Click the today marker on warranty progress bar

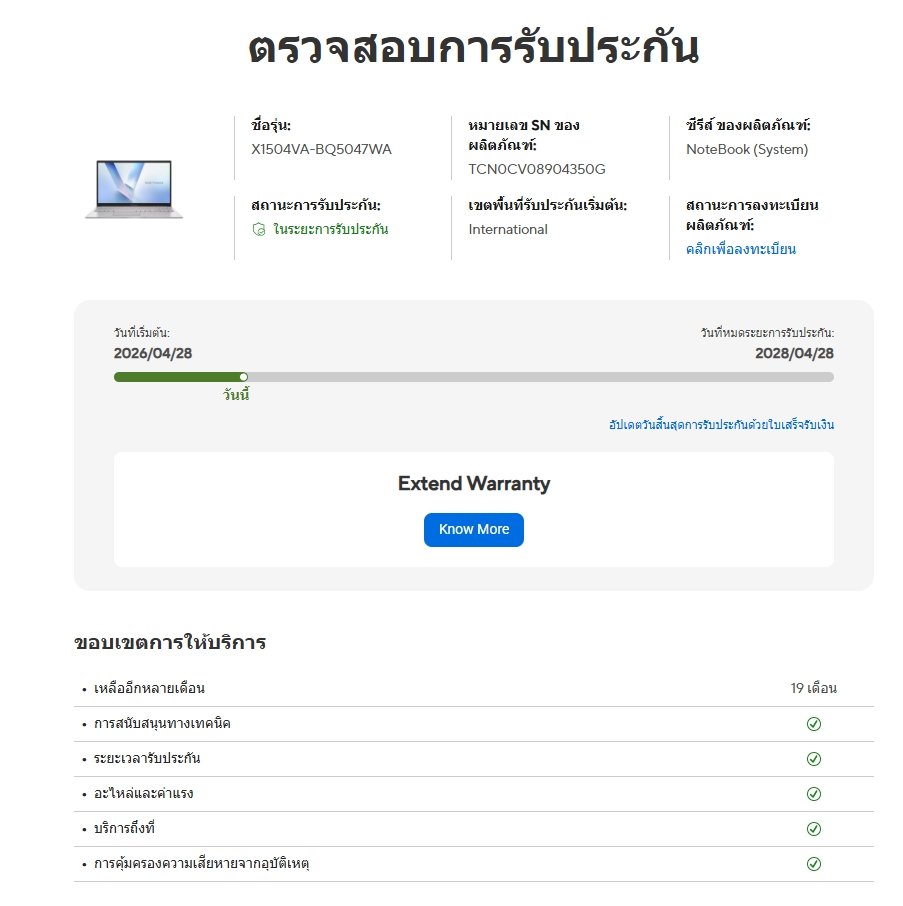point(244,377)
